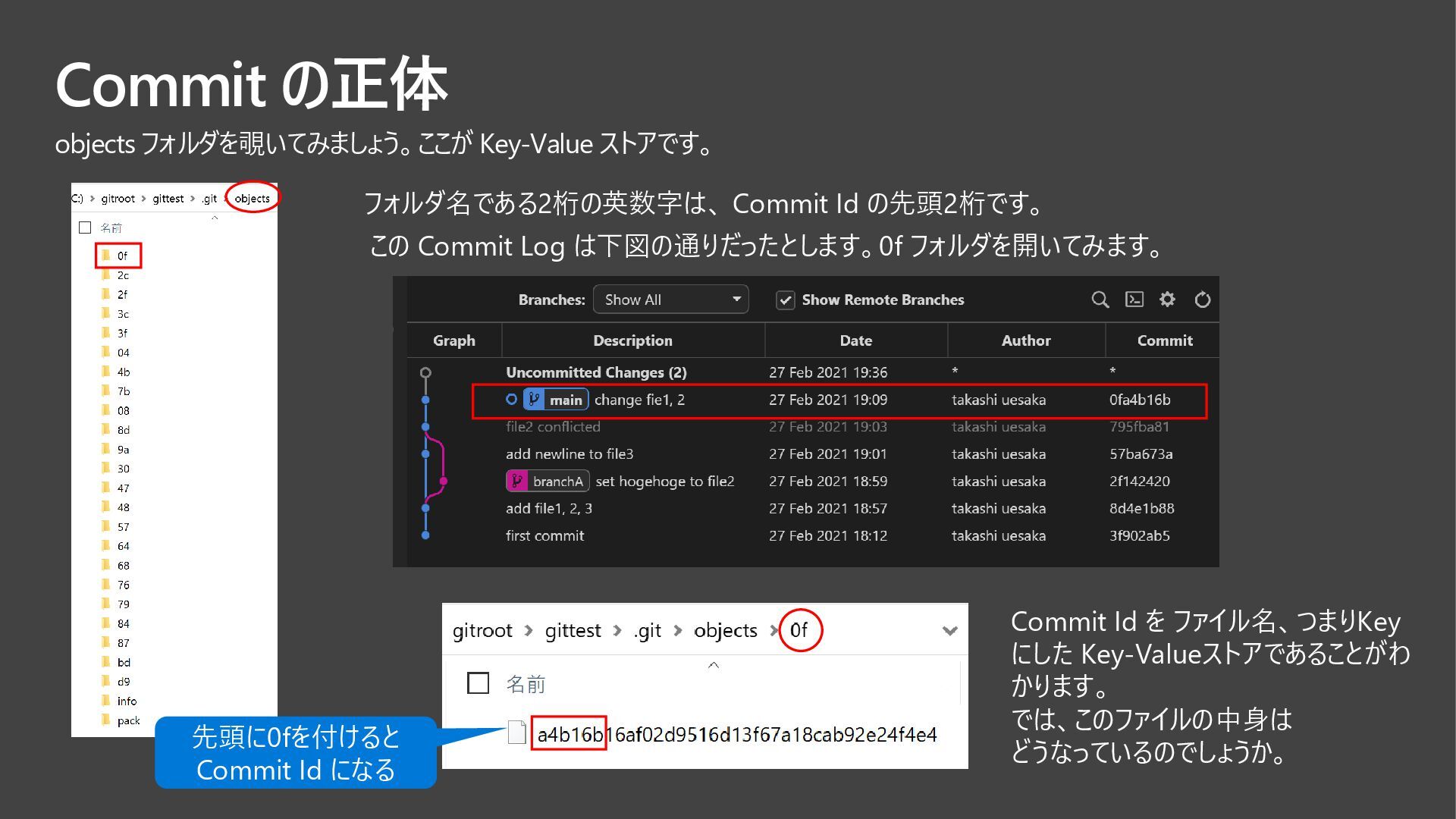Image resolution: width=1456 pixels, height=819 pixels.
Task: Expand the address bar history chevron
Action: [x=949, y=630]
